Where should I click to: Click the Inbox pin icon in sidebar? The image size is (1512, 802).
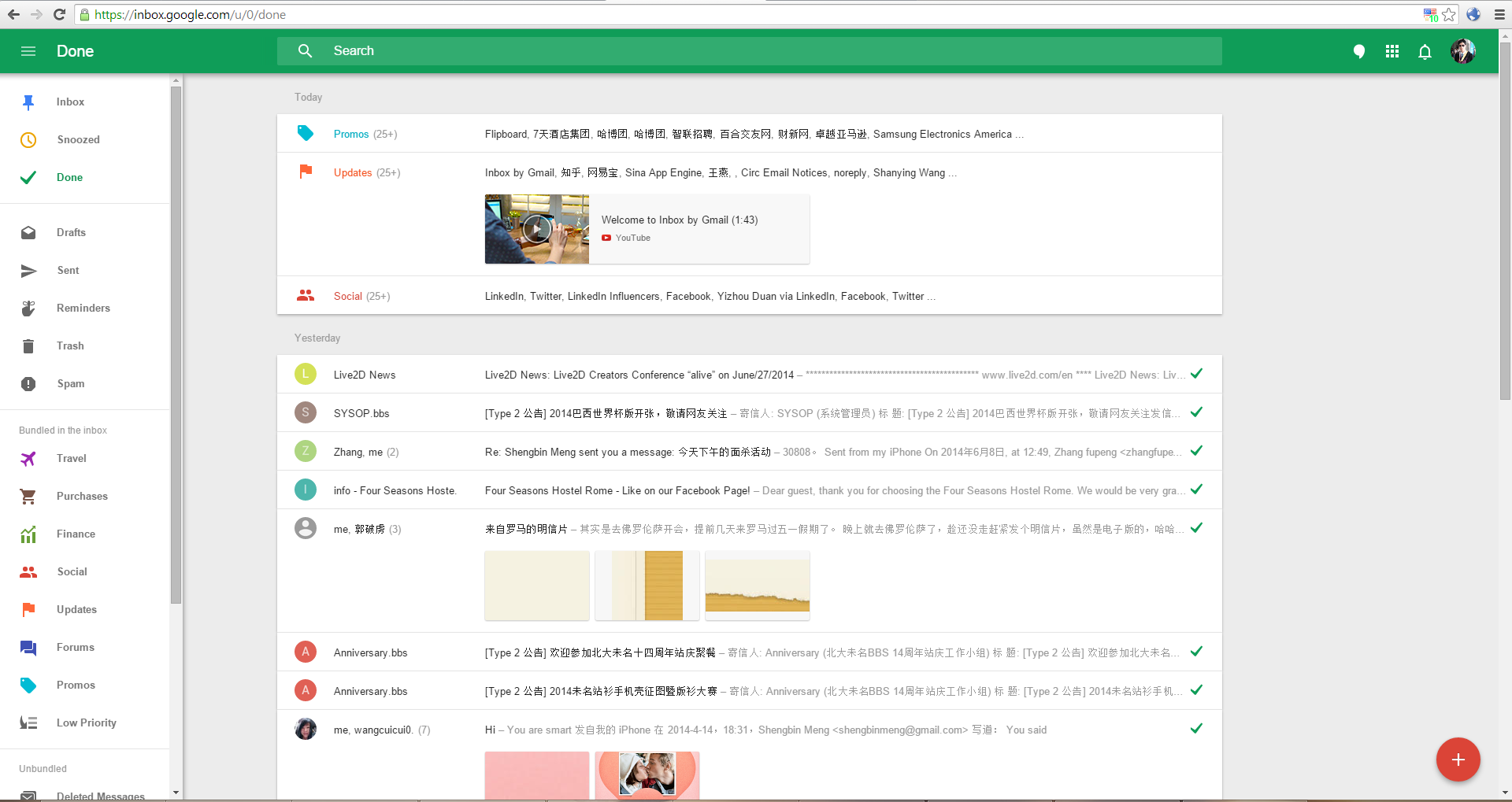tap(28, 102)
